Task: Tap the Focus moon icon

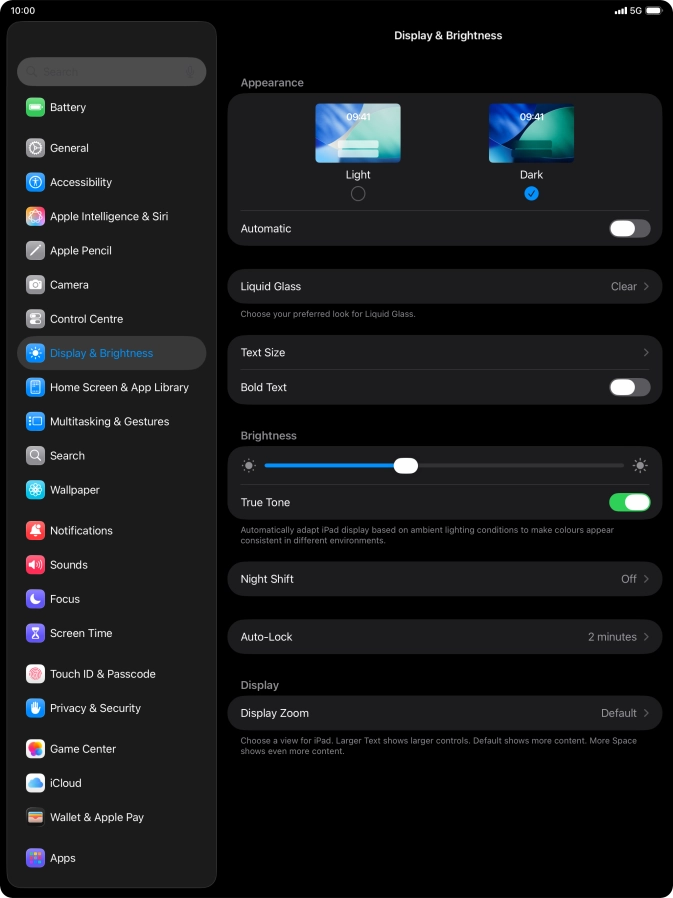Action: [36, 599]
